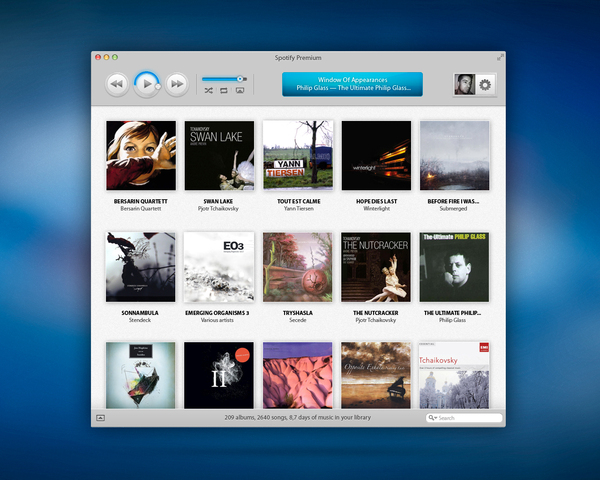This screenshot has height=480, width=600.
Task: Click the HOPE DIES LAST album title
Action: (x=377, y=201)
